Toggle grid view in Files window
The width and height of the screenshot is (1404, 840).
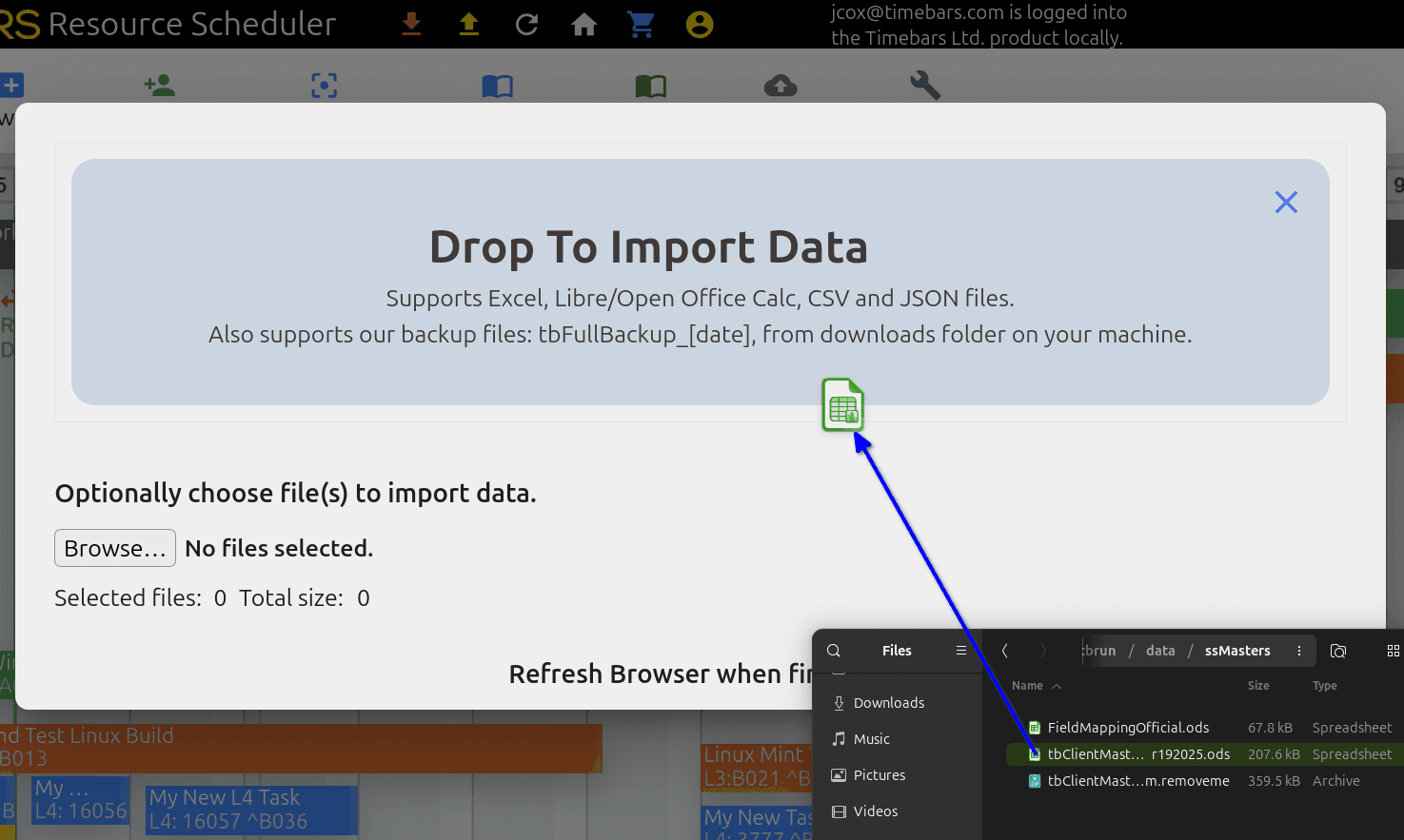[x=1394, y=651]
